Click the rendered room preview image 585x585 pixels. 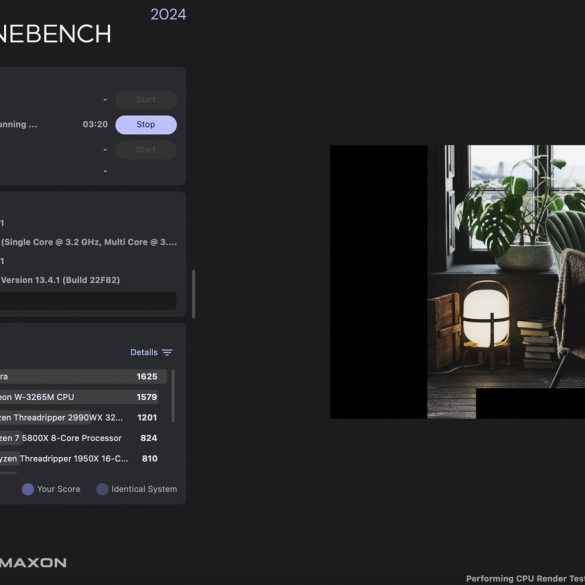pyautogui.click(x=457, y=282)
